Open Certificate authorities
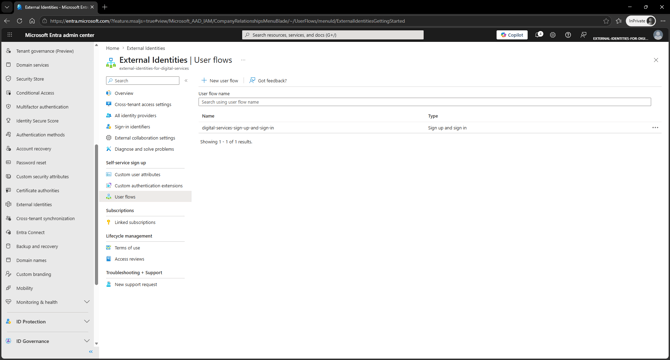 (38, 191)
